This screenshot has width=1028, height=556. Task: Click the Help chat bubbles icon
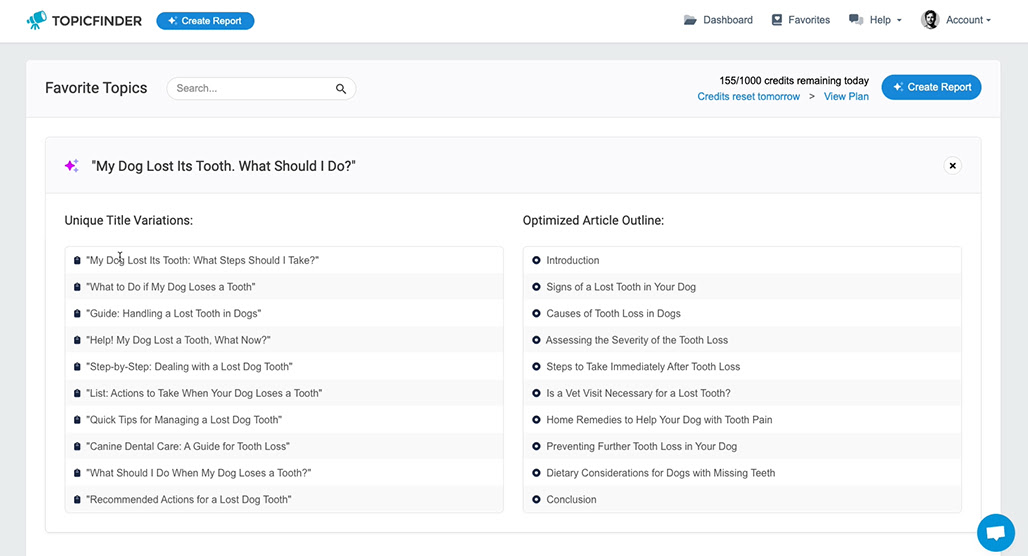[x=856, y=20]
